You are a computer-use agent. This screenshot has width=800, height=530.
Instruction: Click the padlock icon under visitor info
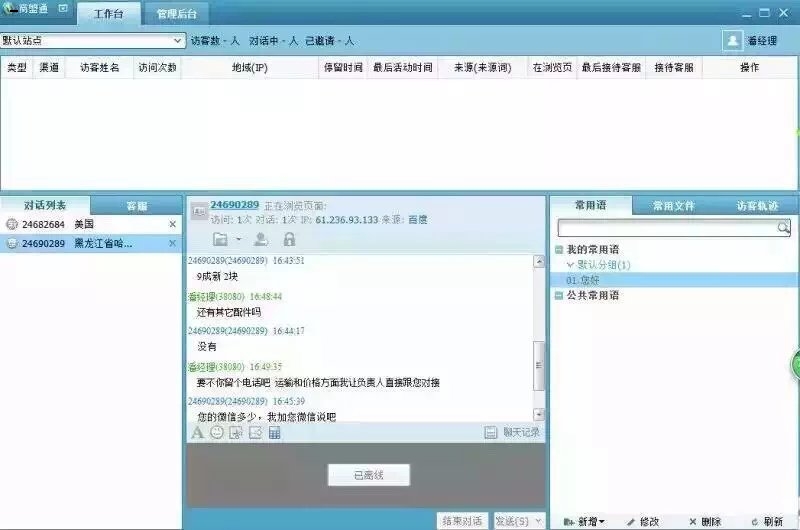(x=289, y=240)
